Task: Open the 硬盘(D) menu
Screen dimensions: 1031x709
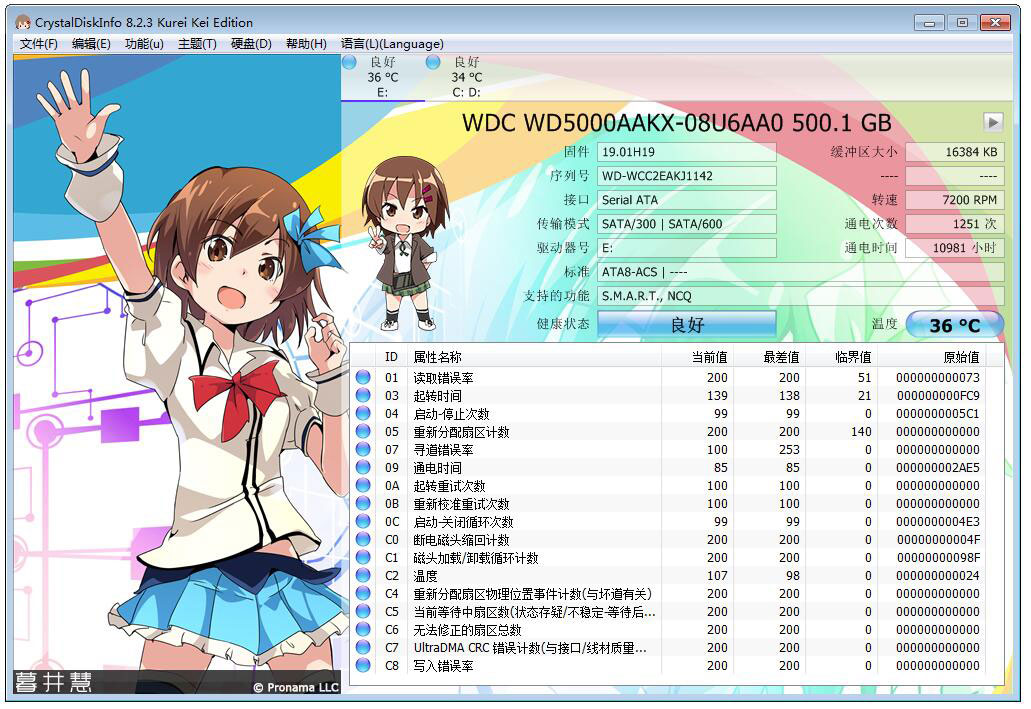Action: coord(249,43)
